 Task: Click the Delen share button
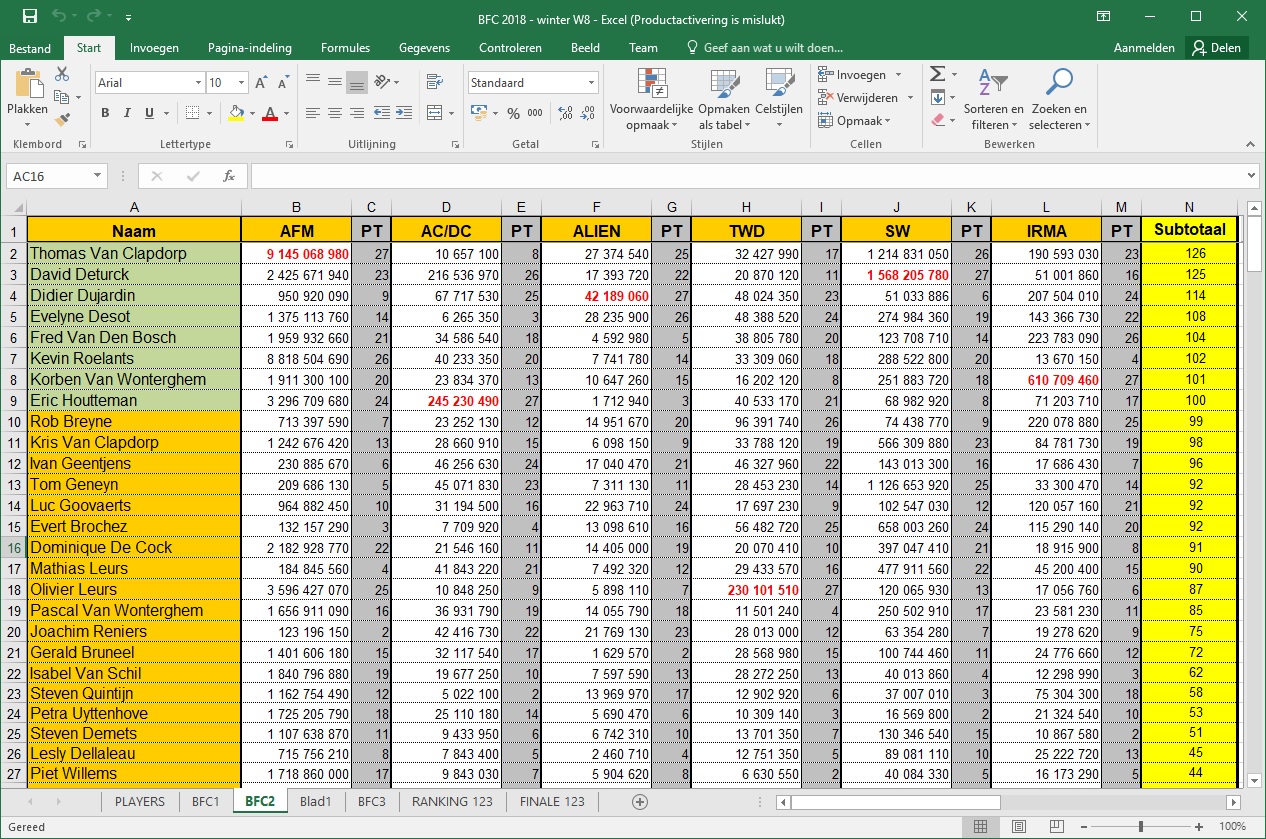pyautogui.click(x=1216, y=47)
